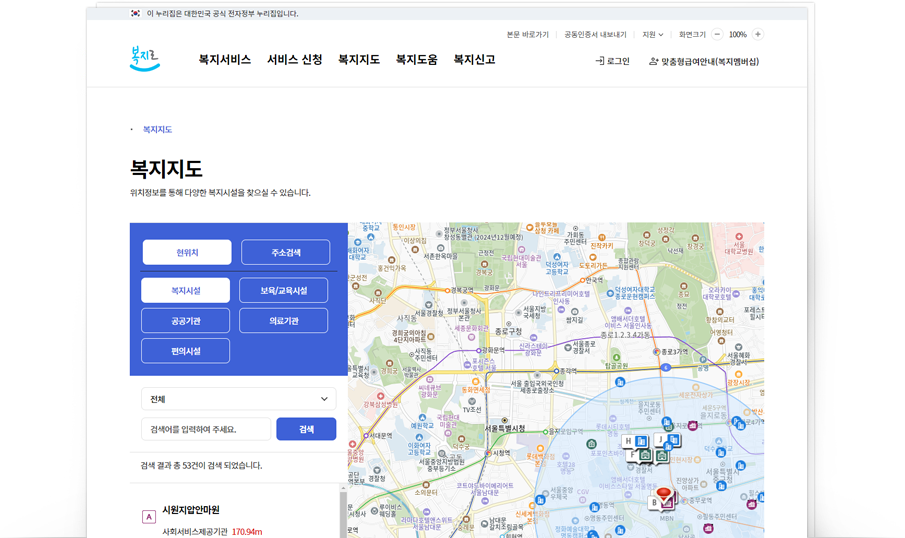905x538 pixels.
Task: Select the 주소검색 button
Action: [x=286, y=252]
